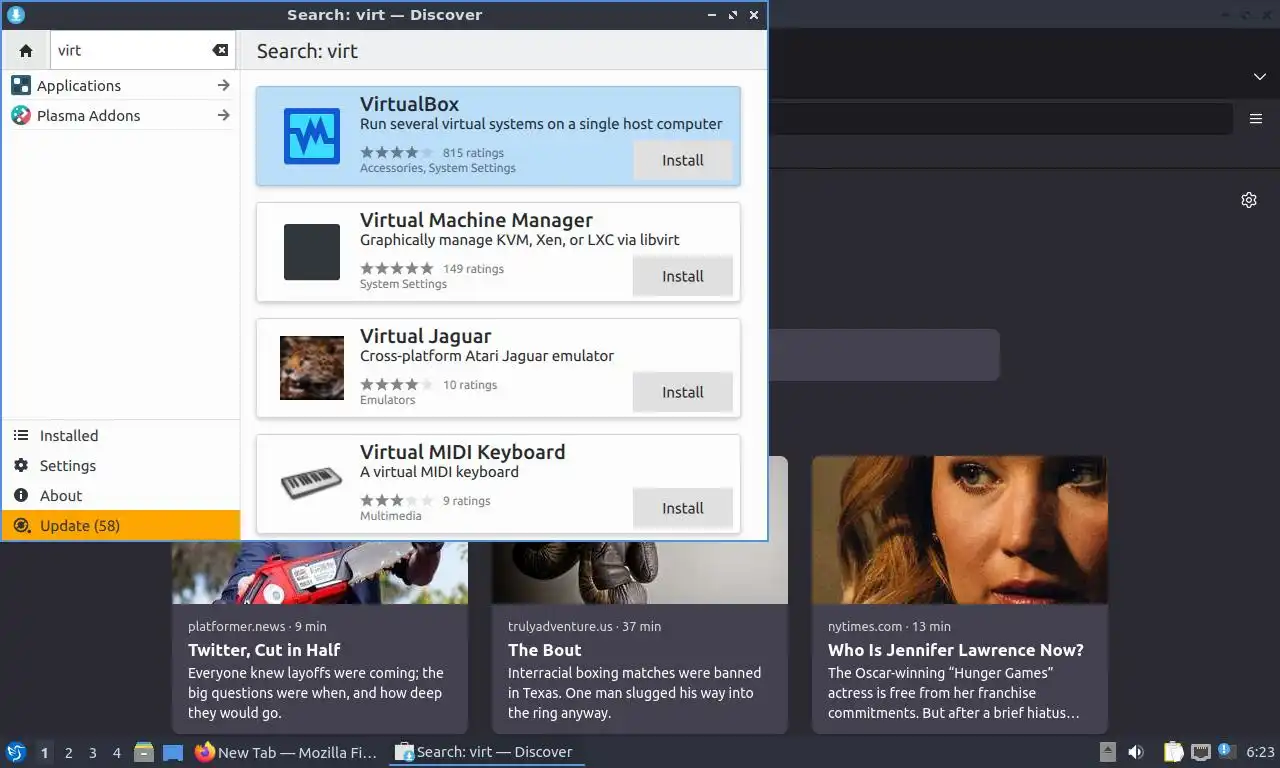Open the Twitter, Cut in Half article
The image size is (1280, 768).
pos(264,650)
